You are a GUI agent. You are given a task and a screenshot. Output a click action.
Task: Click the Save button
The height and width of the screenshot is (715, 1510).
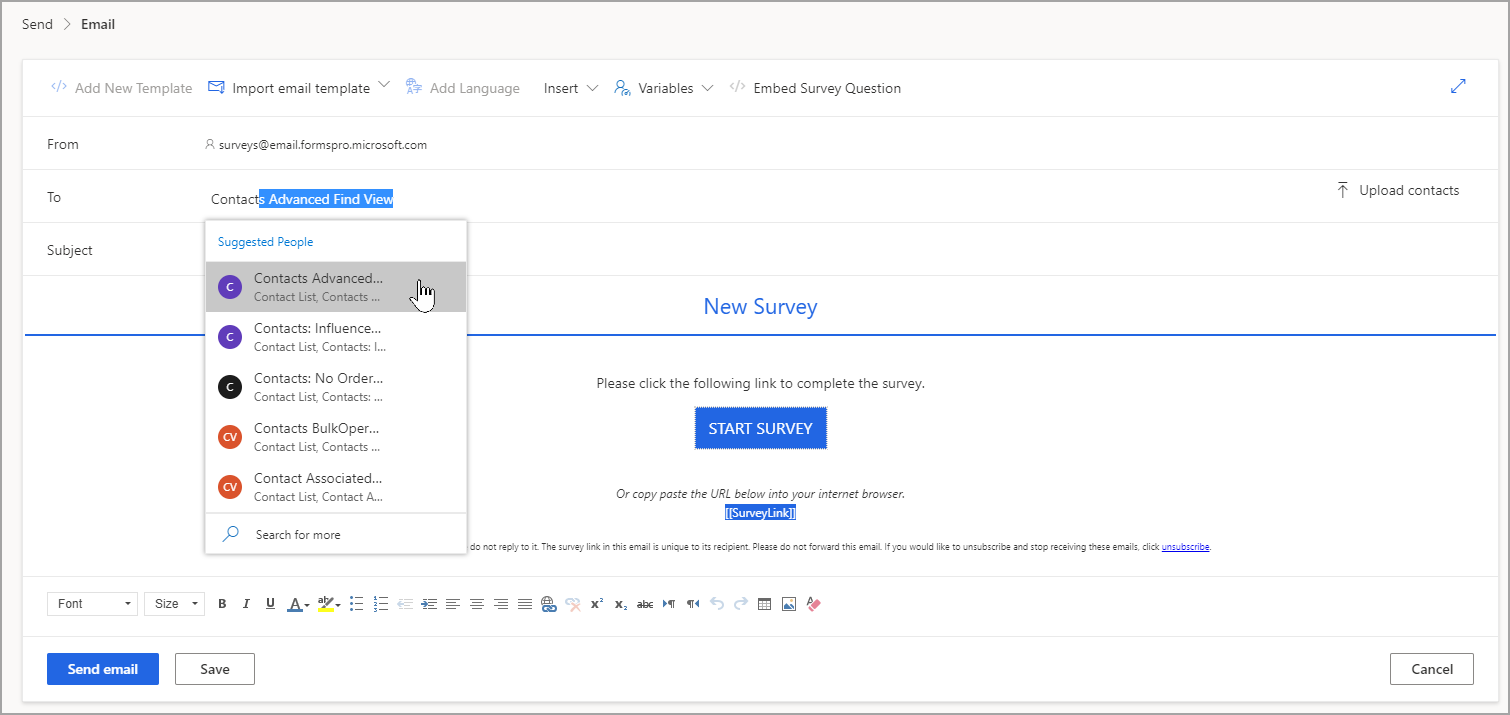coord(215,669)
